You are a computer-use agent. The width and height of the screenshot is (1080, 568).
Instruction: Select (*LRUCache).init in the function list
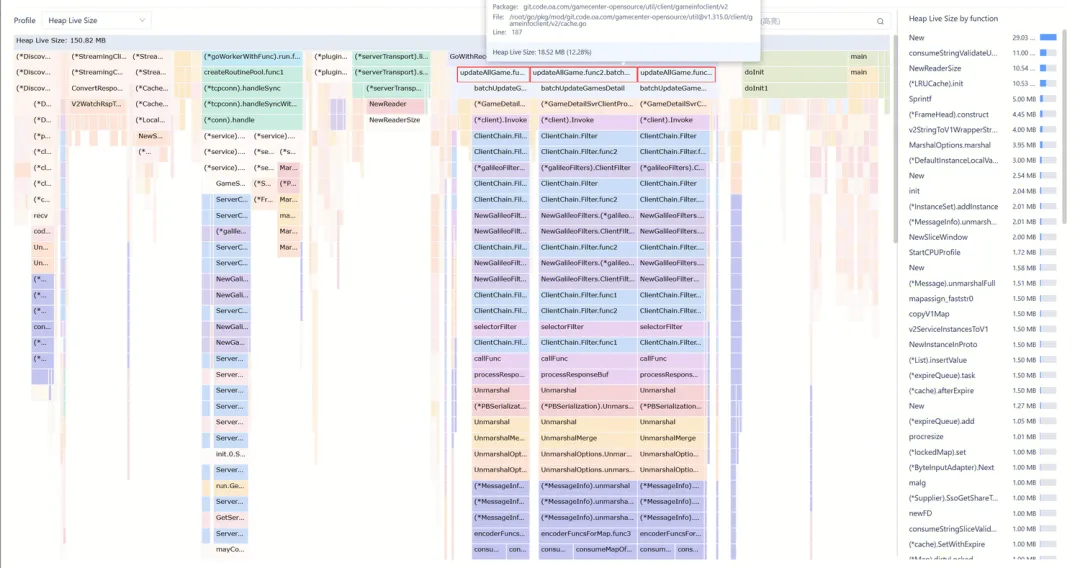click(936, 83)
